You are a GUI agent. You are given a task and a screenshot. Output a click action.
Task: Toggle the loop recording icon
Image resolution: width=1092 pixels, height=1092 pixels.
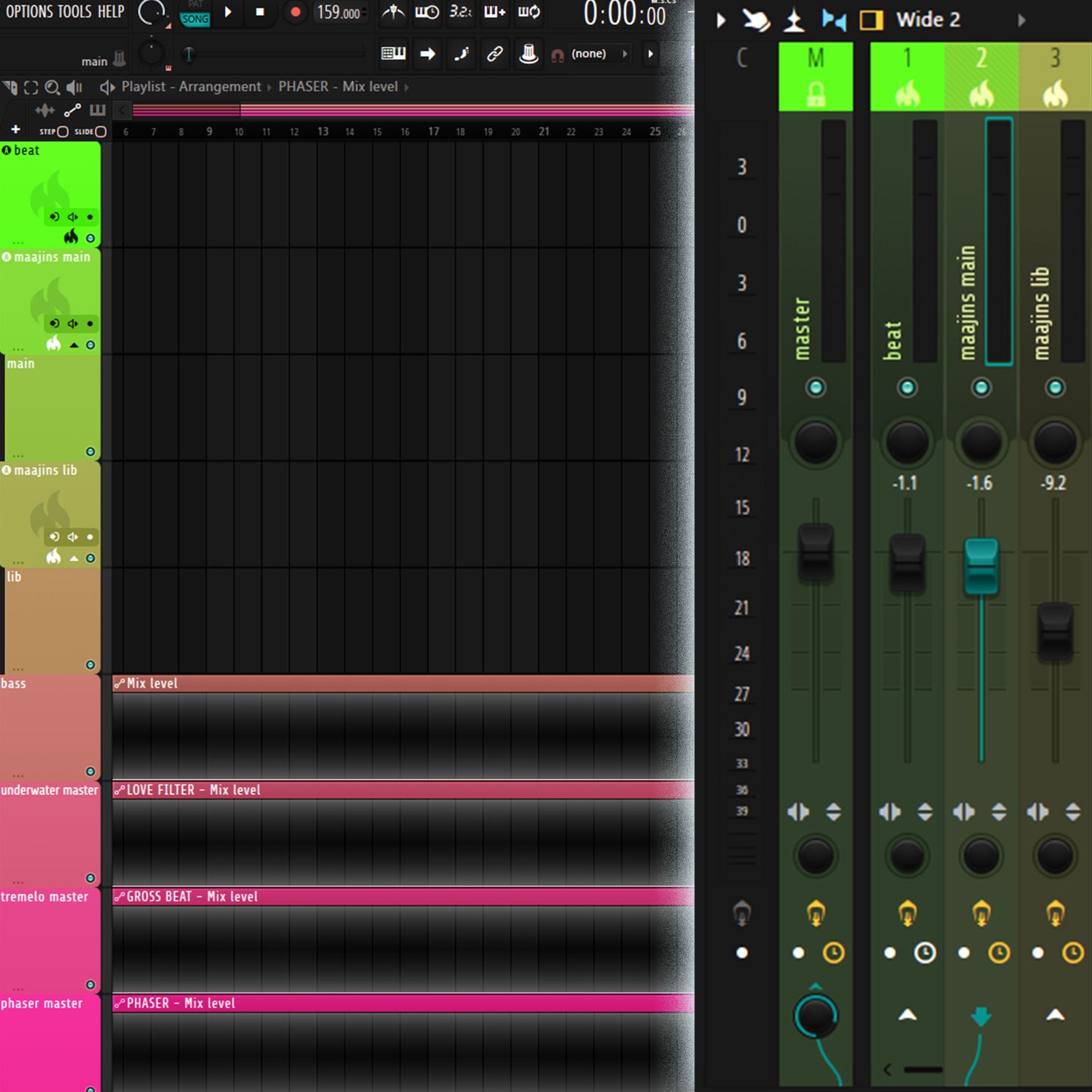[x=529, y=11]
